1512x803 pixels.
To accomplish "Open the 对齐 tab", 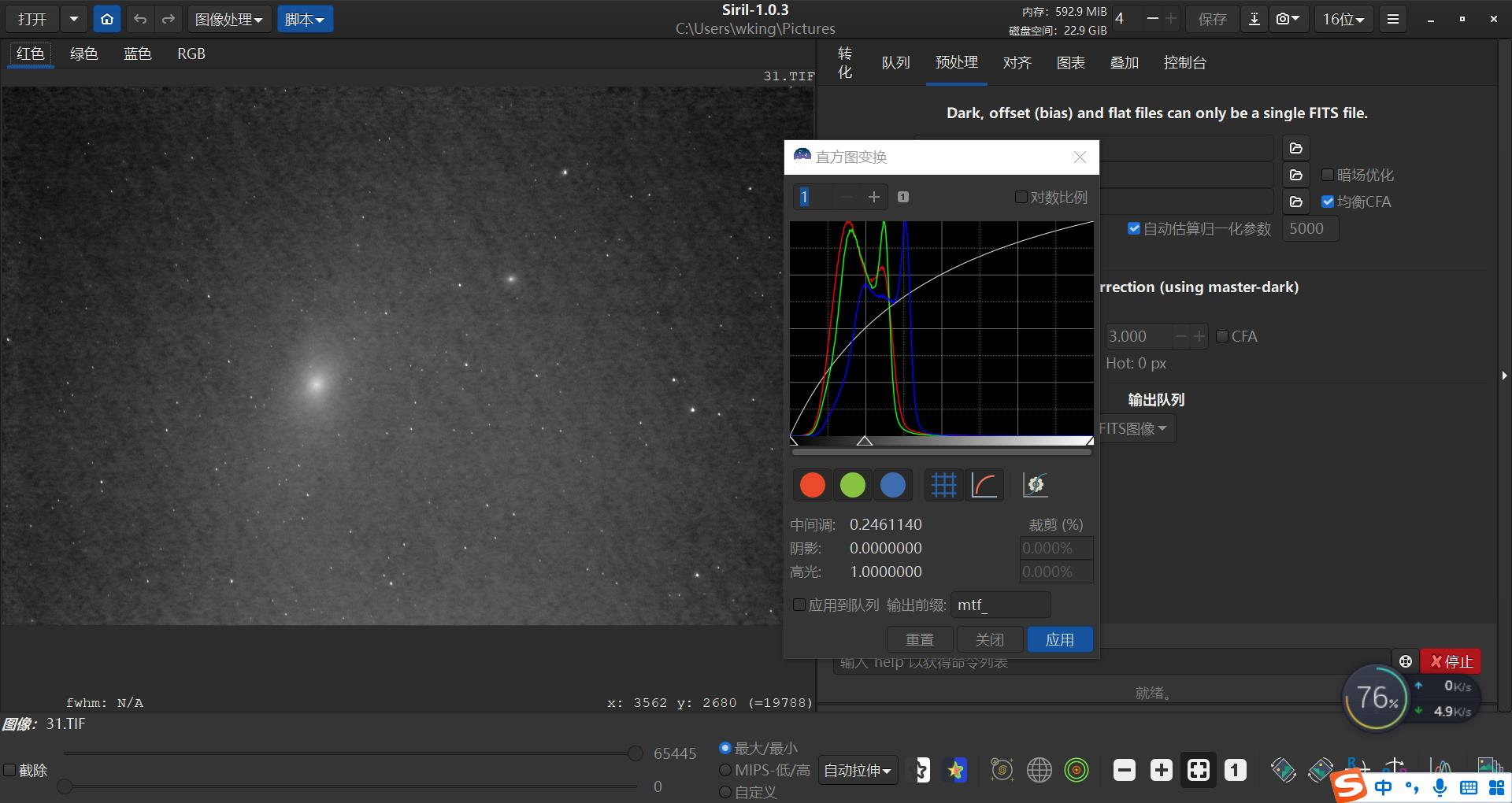I will (1017, 62).
